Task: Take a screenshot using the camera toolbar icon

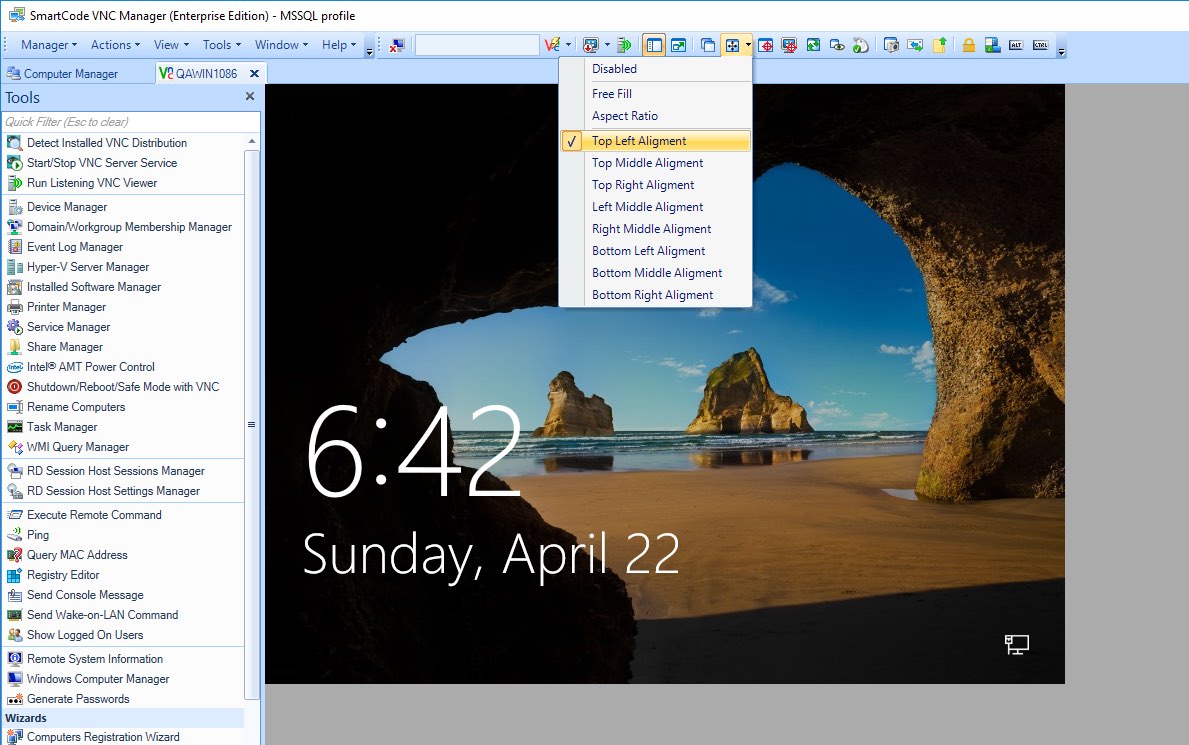Action: pos(890,45)
